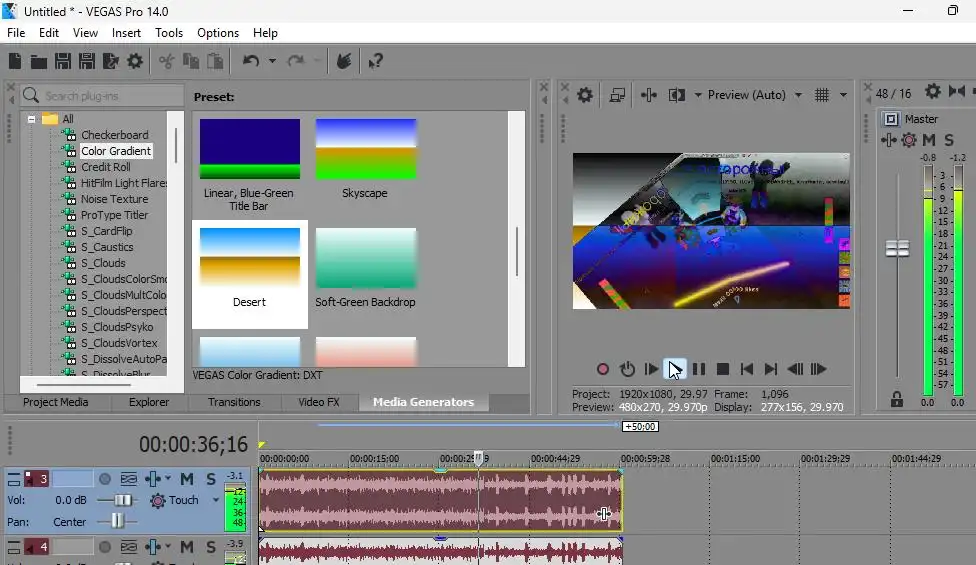Mute audio track 4
Image resolution: width=976 pixels, height=565 pixels.
[187, 547]
